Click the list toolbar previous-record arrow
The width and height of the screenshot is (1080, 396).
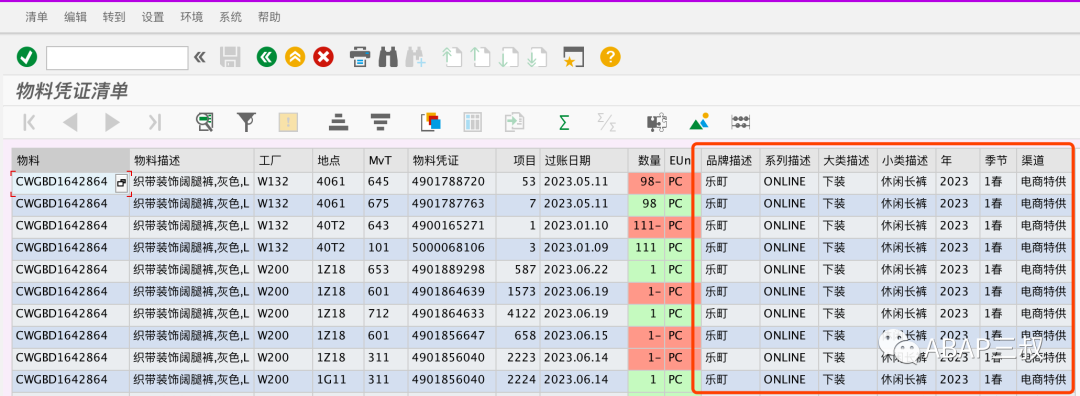pyautogui.click(x=70, y=123)
